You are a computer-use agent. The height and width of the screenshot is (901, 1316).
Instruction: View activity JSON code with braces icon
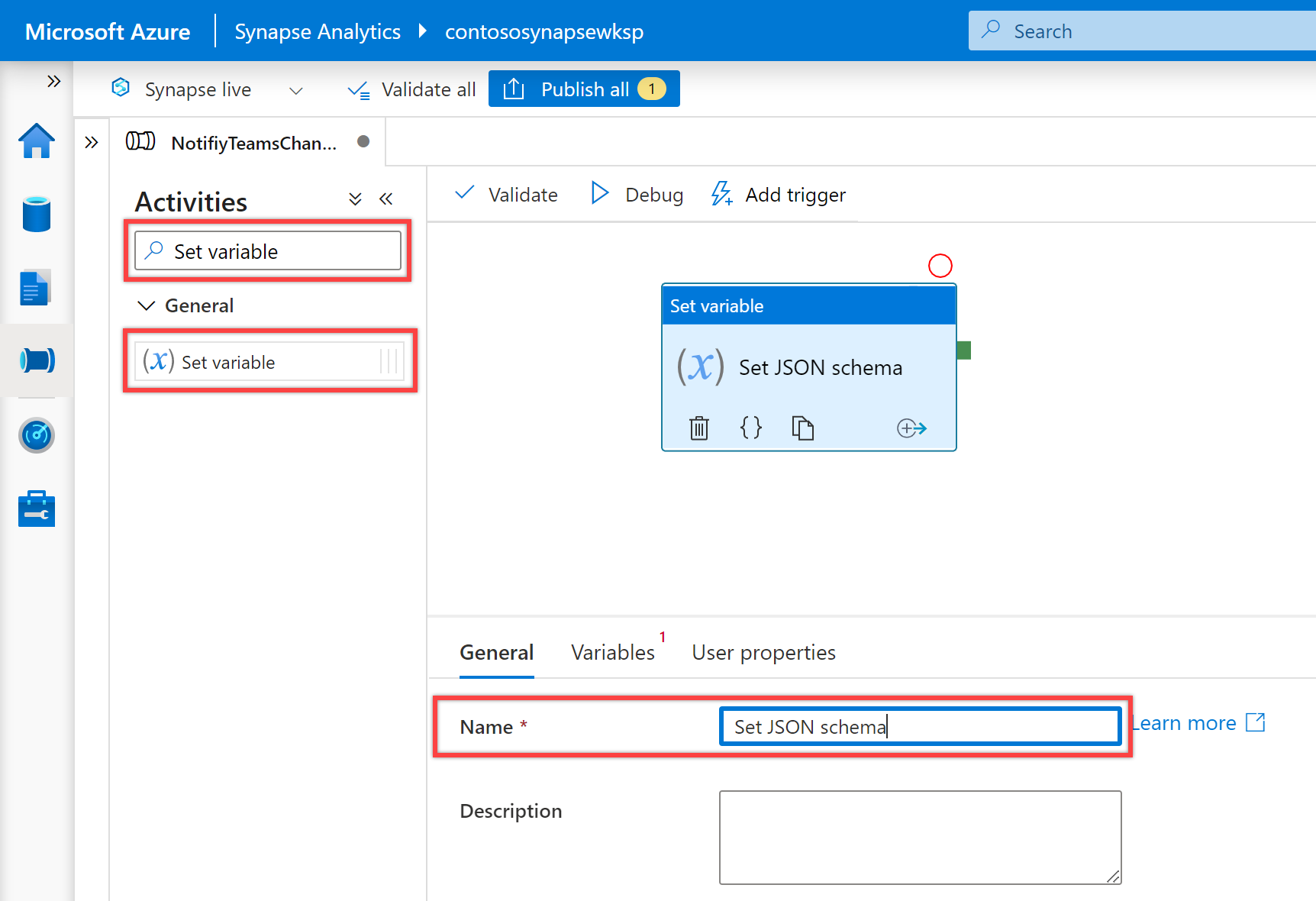point(750,428)
